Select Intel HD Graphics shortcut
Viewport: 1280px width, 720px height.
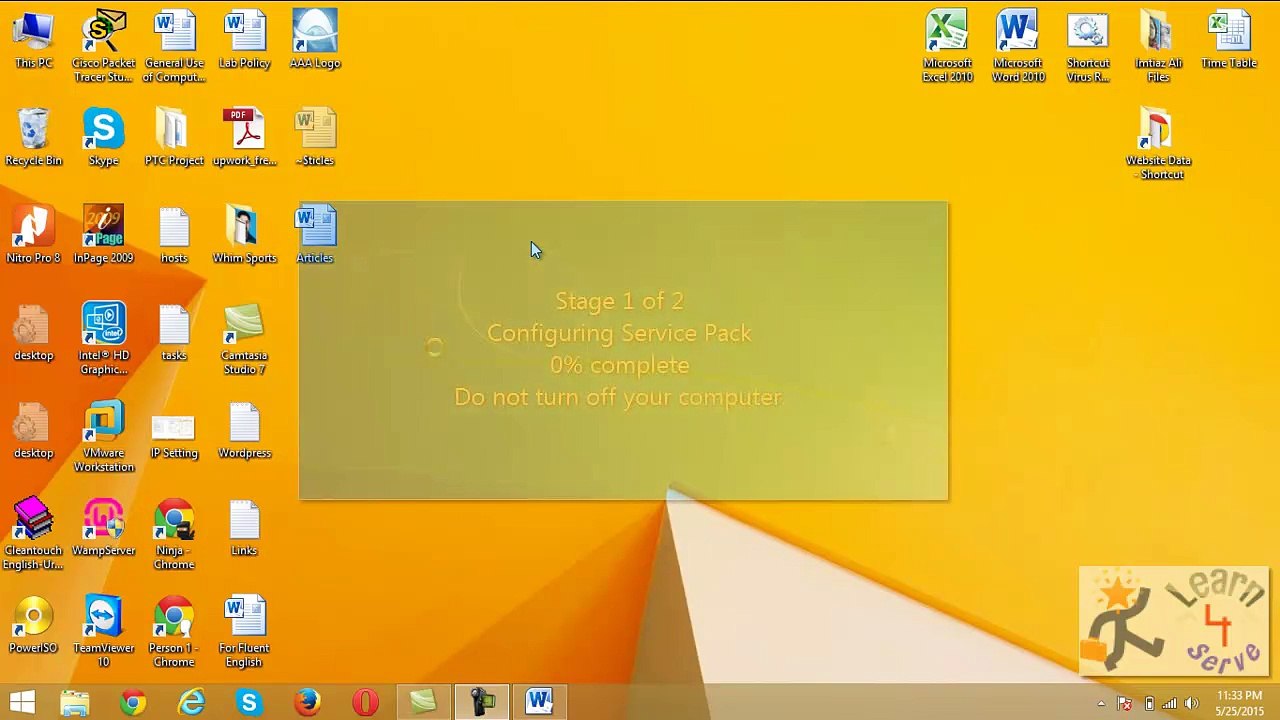pos(103,339)
